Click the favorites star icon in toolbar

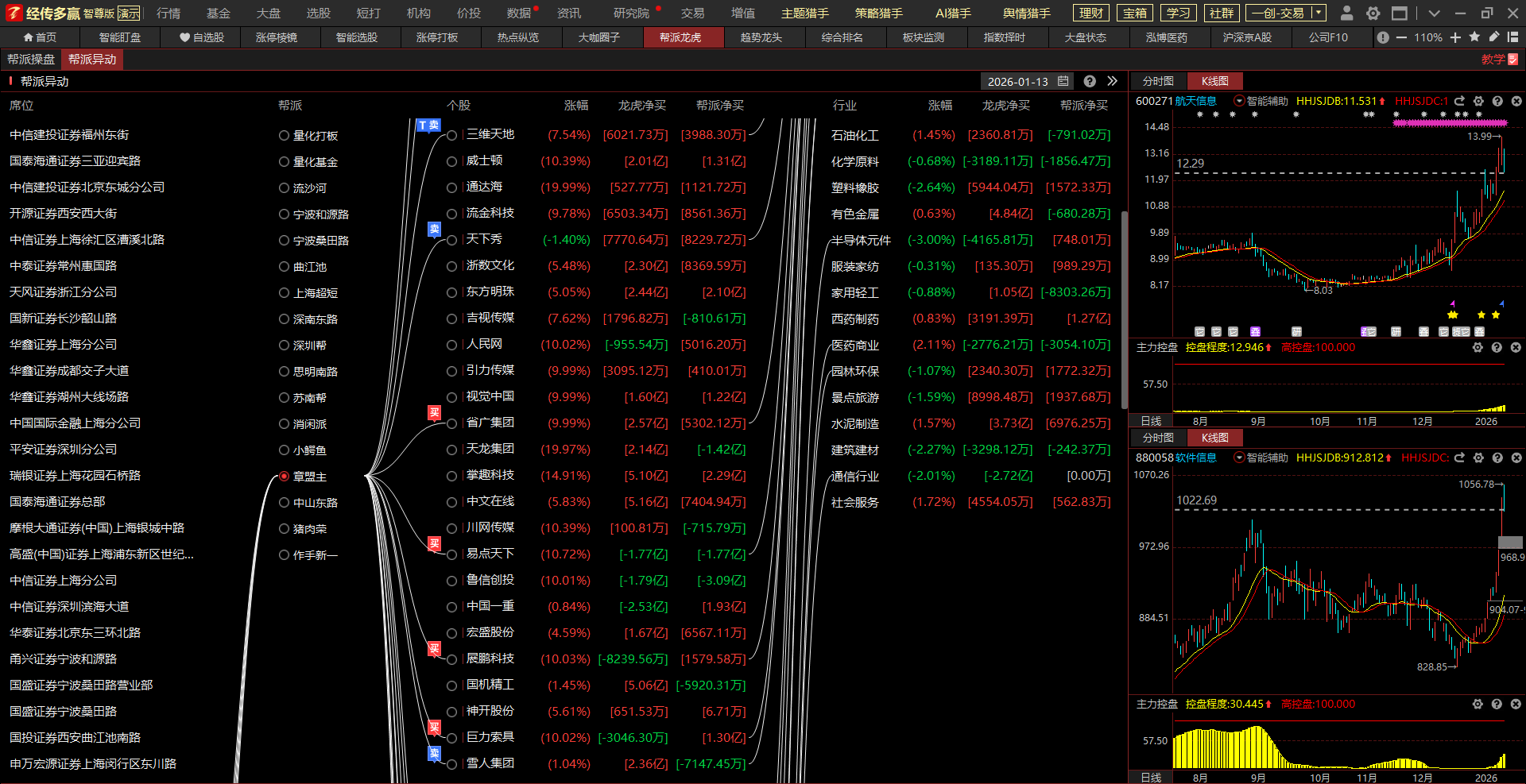point(1474,37)
